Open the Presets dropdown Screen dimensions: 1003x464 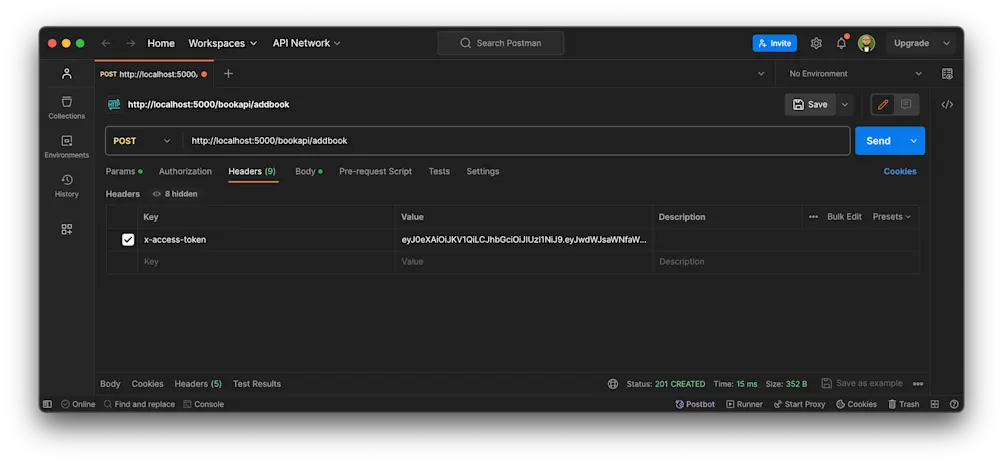click(x=892, y=217)
